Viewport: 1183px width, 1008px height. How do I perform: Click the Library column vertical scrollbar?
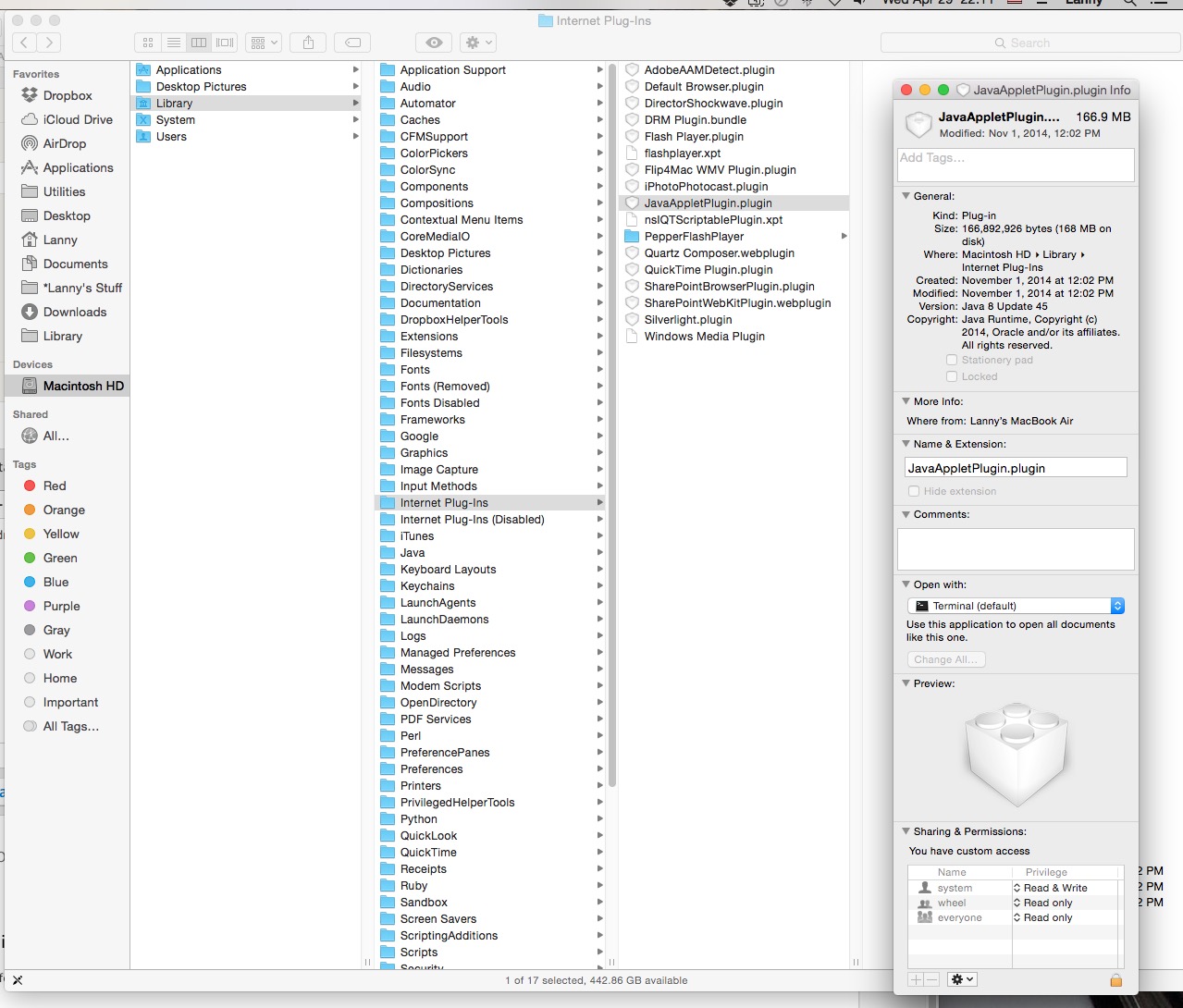pos(612,425)
